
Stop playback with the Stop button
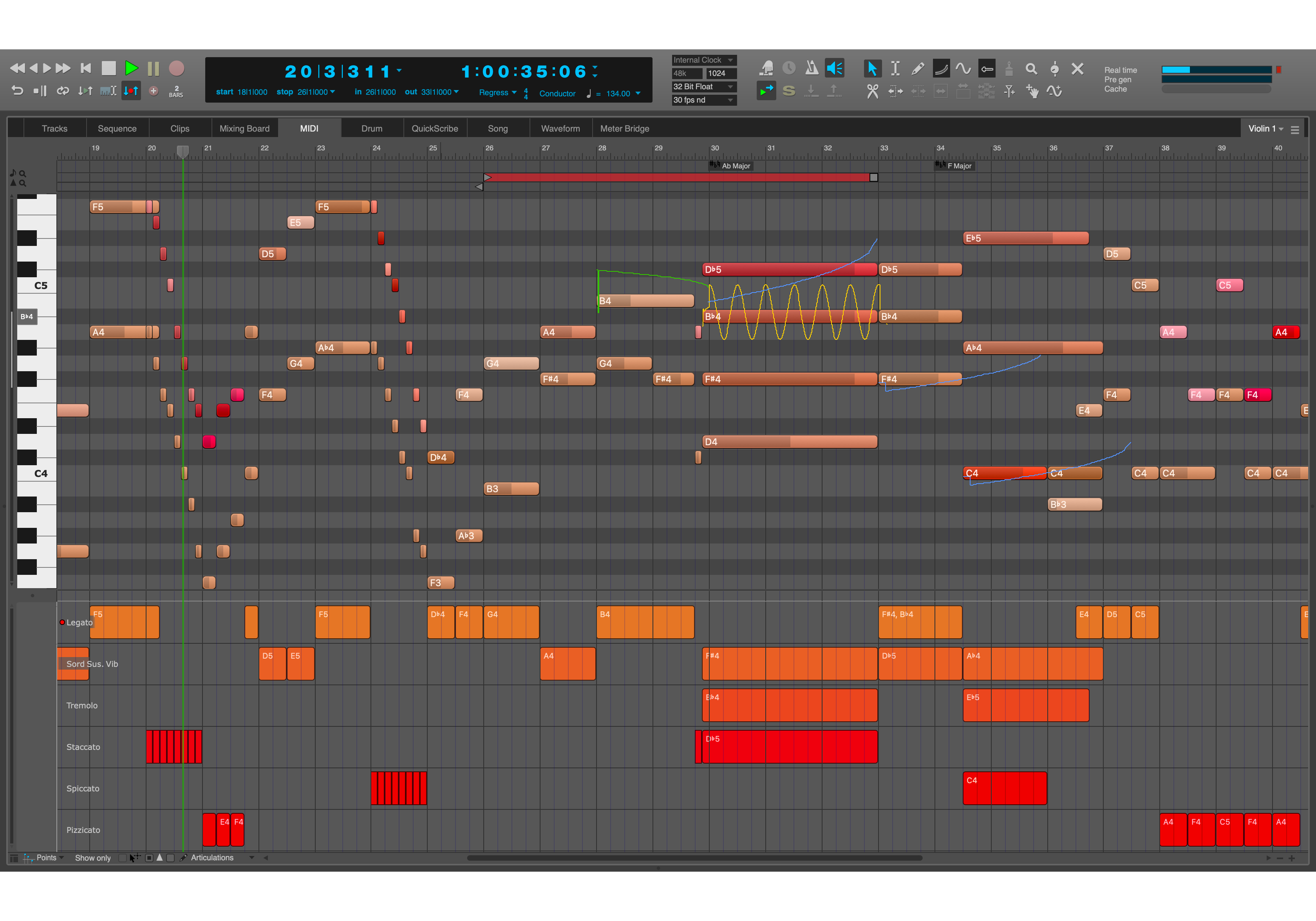click(109, 68)
